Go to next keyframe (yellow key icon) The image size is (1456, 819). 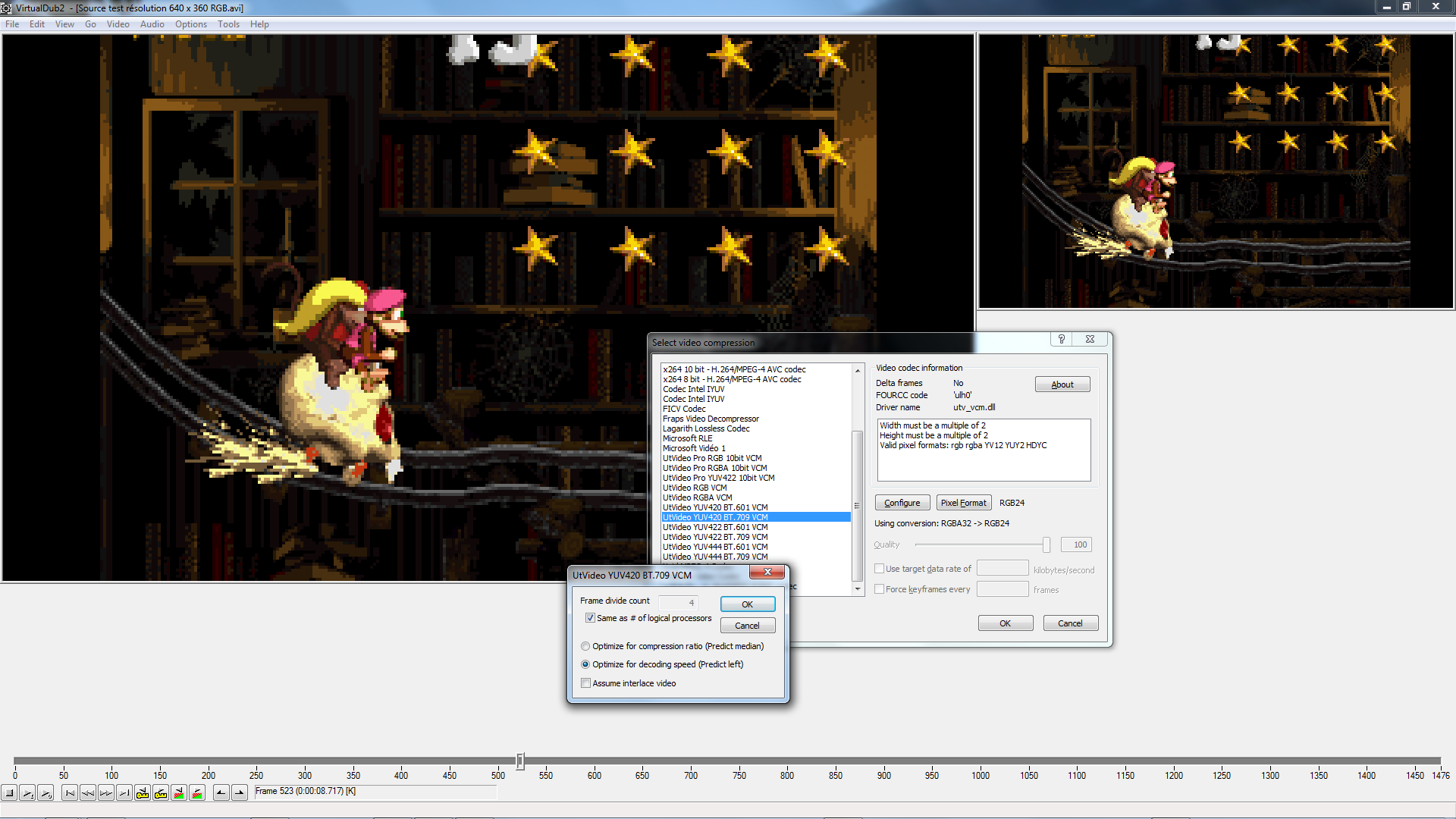(x=161, y=793)
